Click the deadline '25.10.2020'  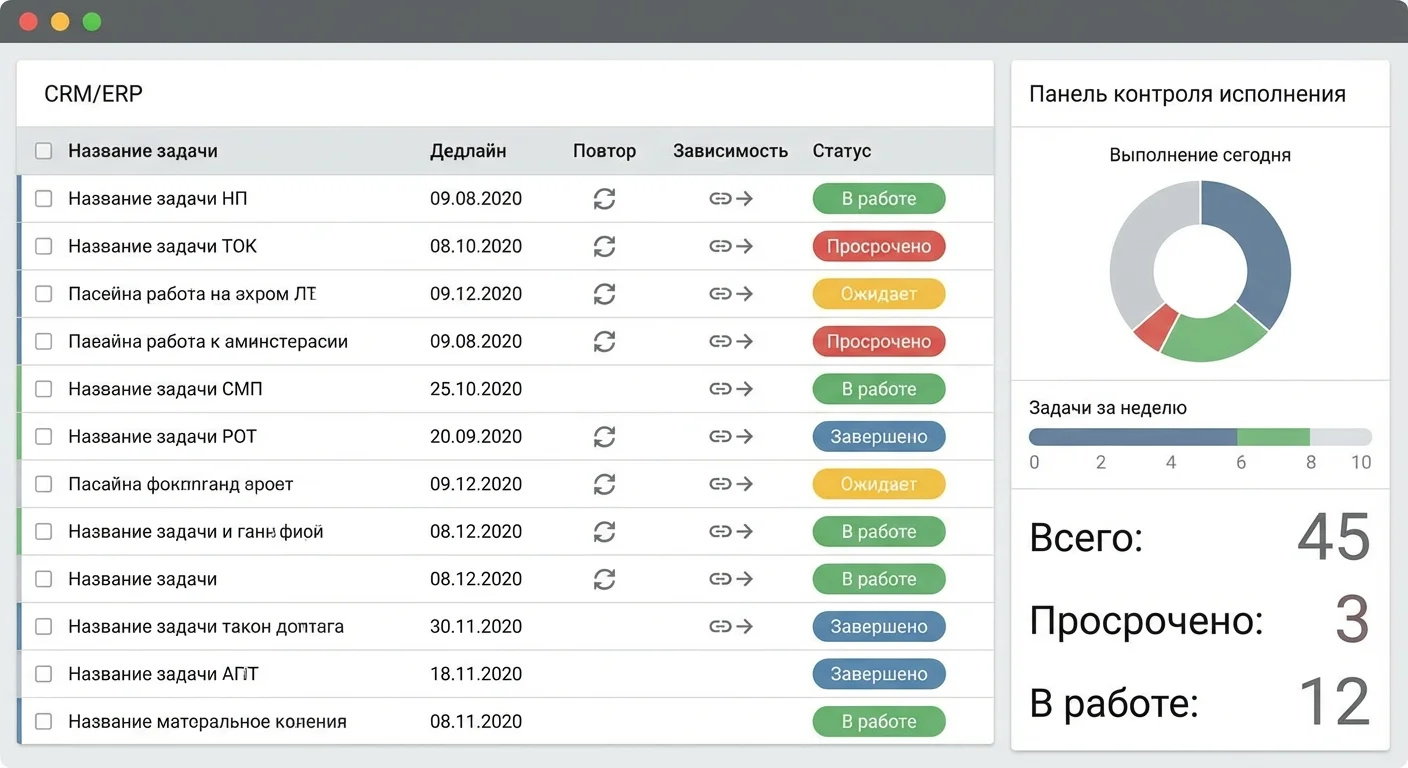click(x=476, y=389)
